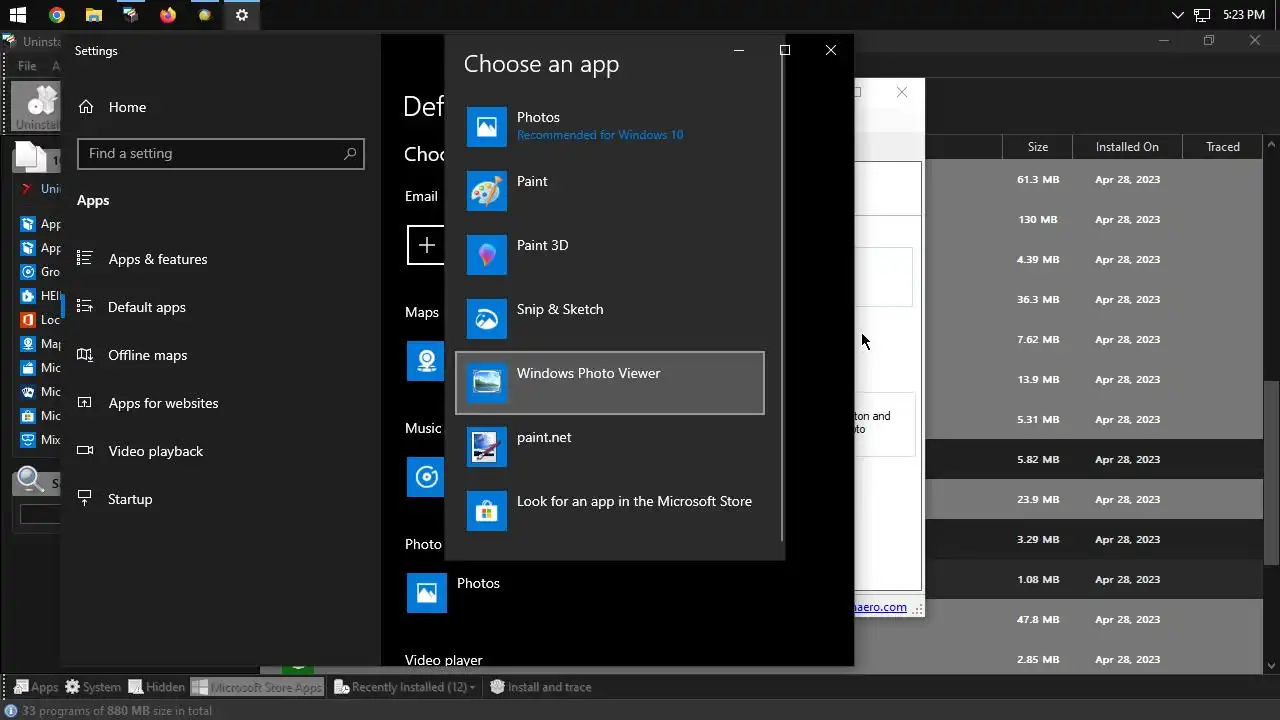Image resolution: width=1280 pixels, height=720 pixels.
Task: Click the uninstaller list vertical scrollbar
Action: (x=1272, y=474)
